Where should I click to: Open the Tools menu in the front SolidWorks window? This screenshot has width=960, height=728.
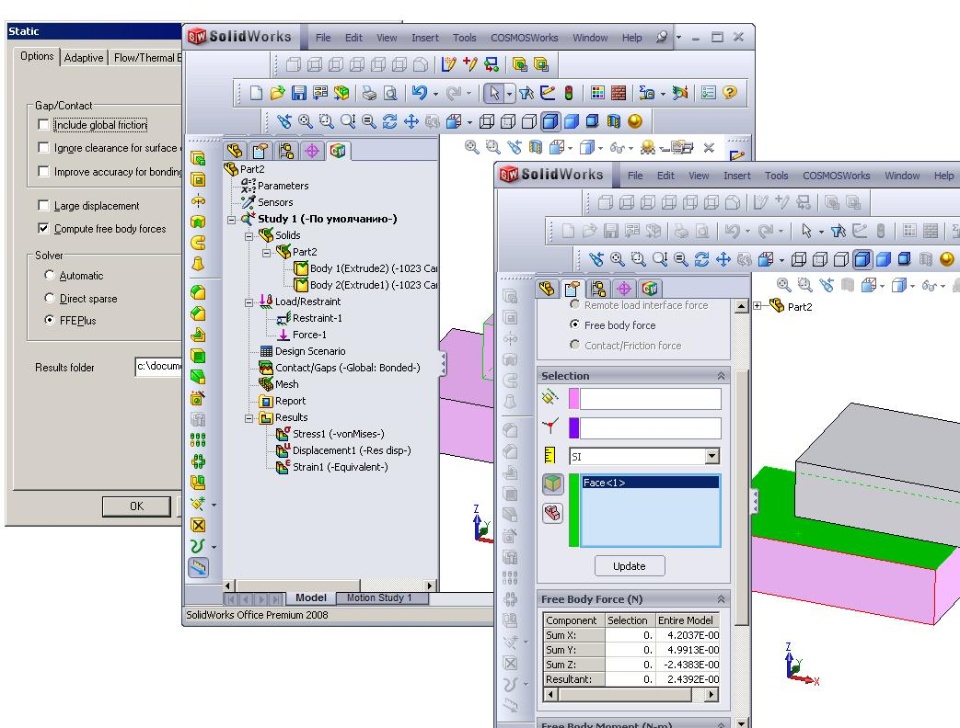click(776, 176)
